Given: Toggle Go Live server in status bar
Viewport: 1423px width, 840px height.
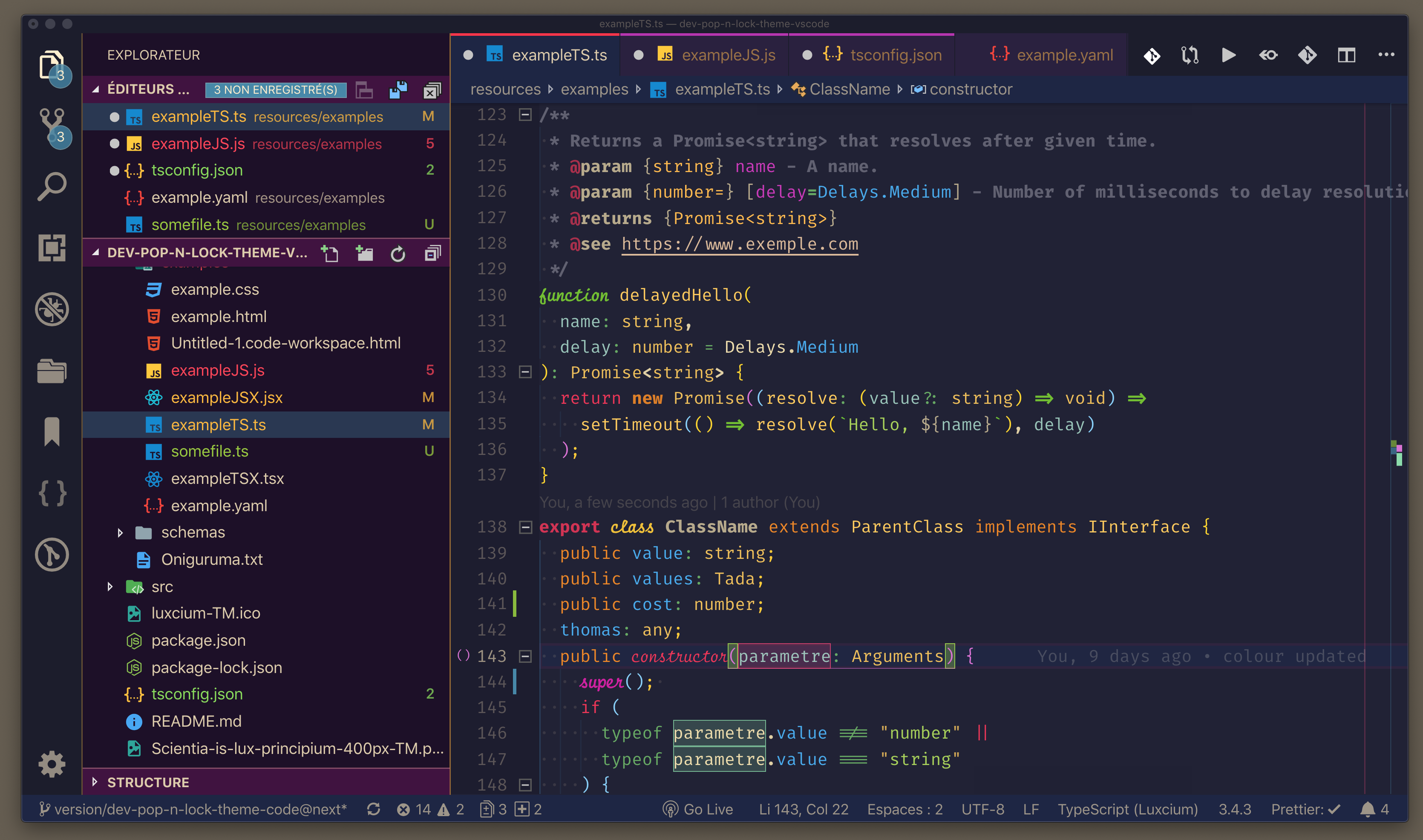Looking at the screenshot, I should pyautogui.click(x=698, y=809).
